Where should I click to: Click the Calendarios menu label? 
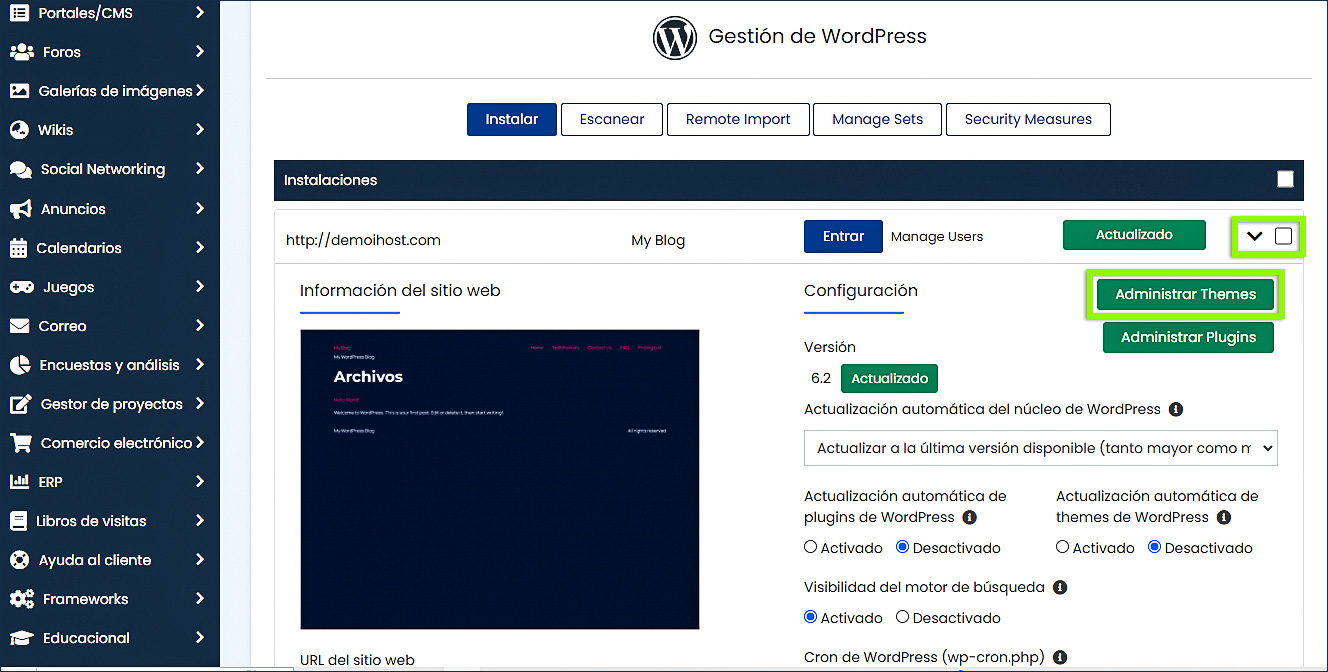pos(79,248)
